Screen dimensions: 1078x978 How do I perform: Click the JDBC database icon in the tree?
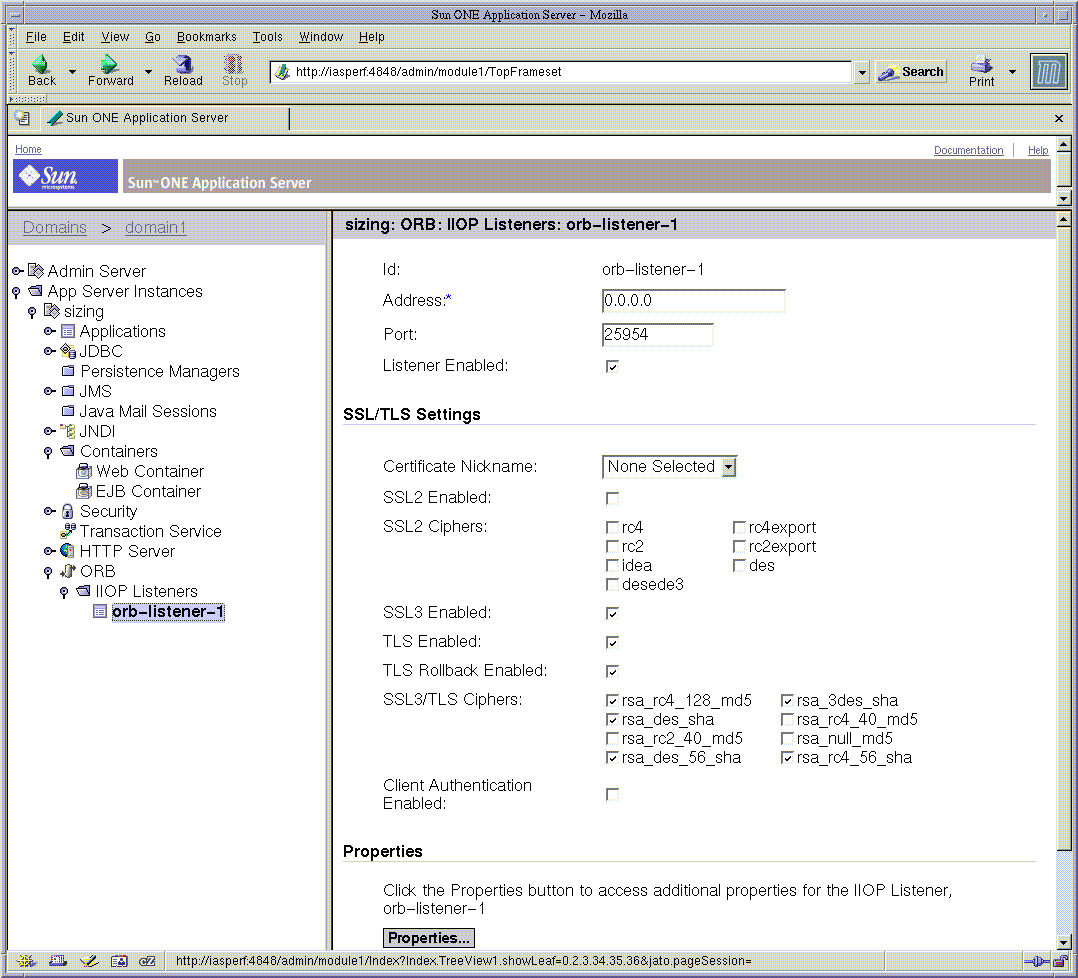tap(68, 351)
